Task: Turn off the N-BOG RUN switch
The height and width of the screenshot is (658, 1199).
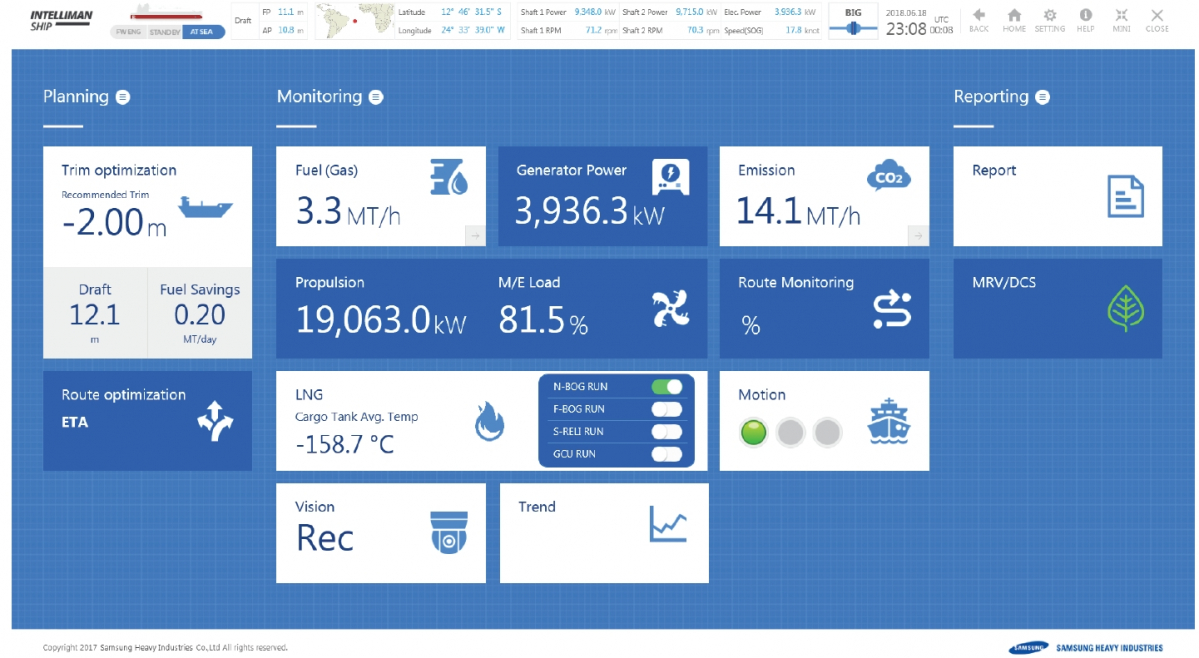Action: (x=666, y=387)
